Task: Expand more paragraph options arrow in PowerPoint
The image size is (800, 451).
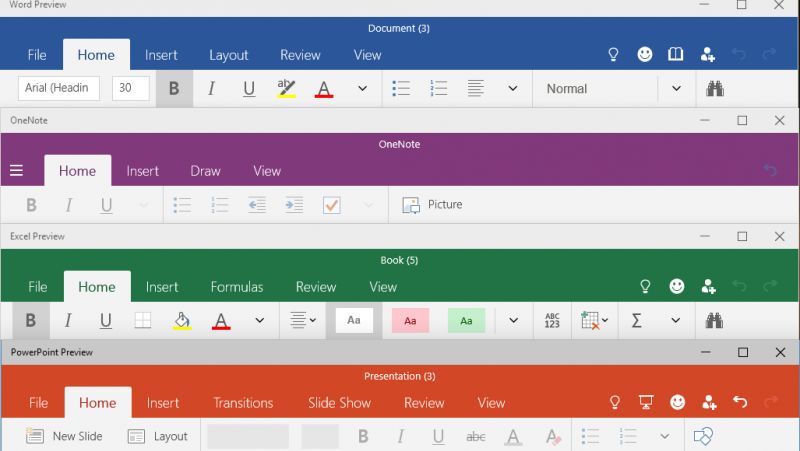Action: (664, 436)
